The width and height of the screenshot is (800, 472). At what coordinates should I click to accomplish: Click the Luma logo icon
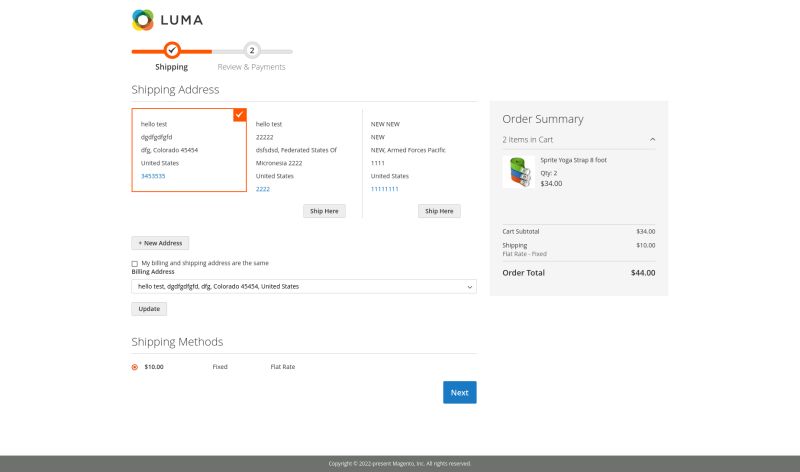point(143,20)
